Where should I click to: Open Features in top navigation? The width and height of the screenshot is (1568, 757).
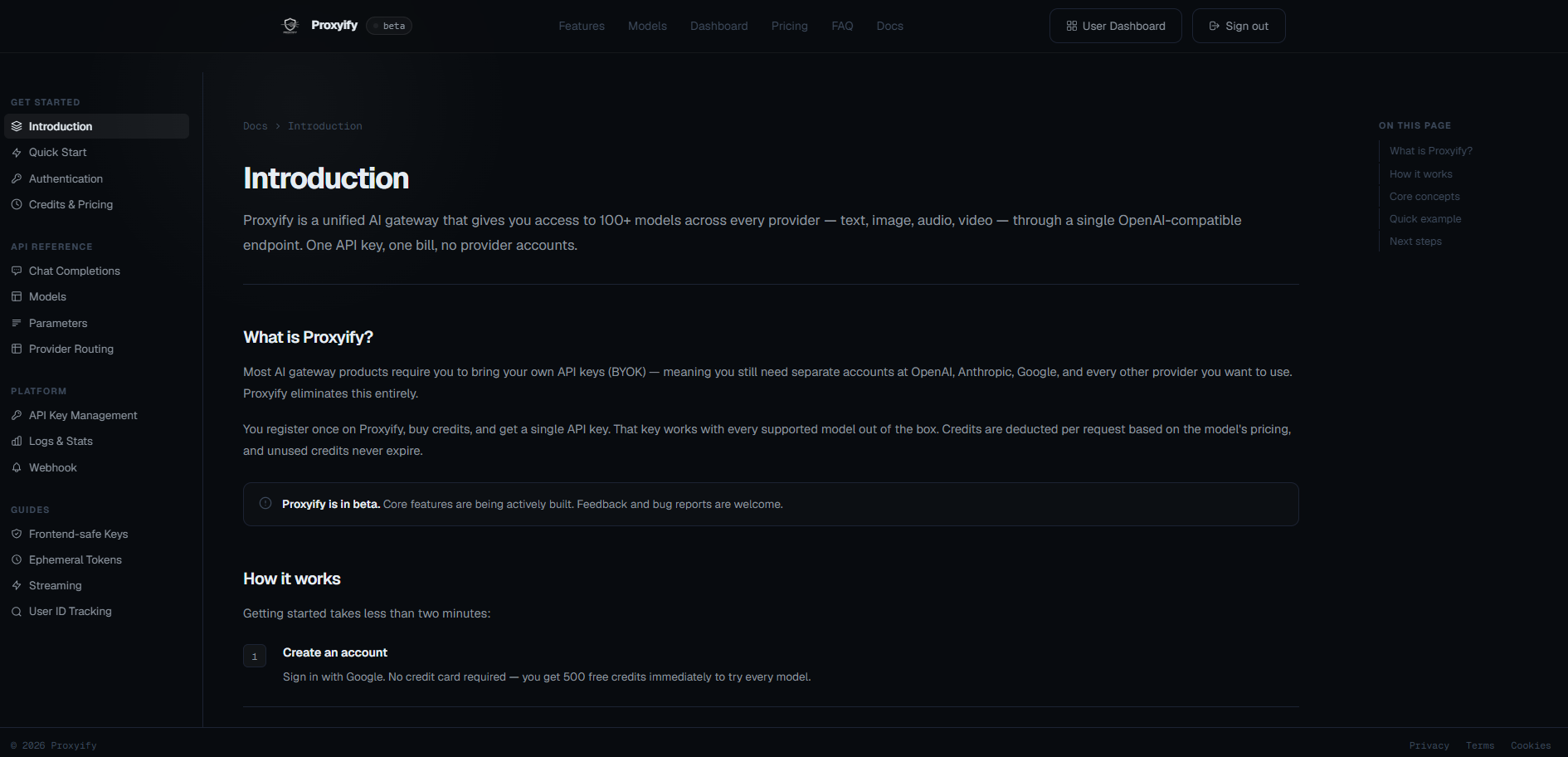point(582,26)
